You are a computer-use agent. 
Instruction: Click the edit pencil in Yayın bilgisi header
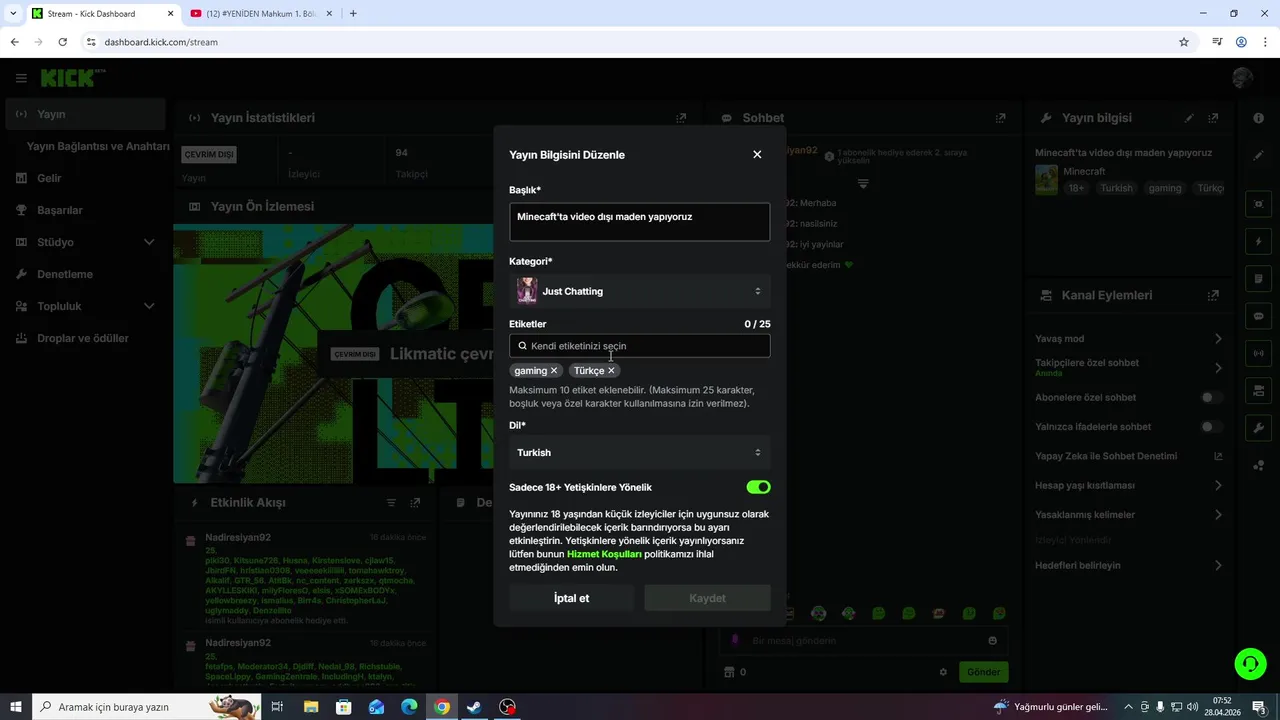[1189, 118]
